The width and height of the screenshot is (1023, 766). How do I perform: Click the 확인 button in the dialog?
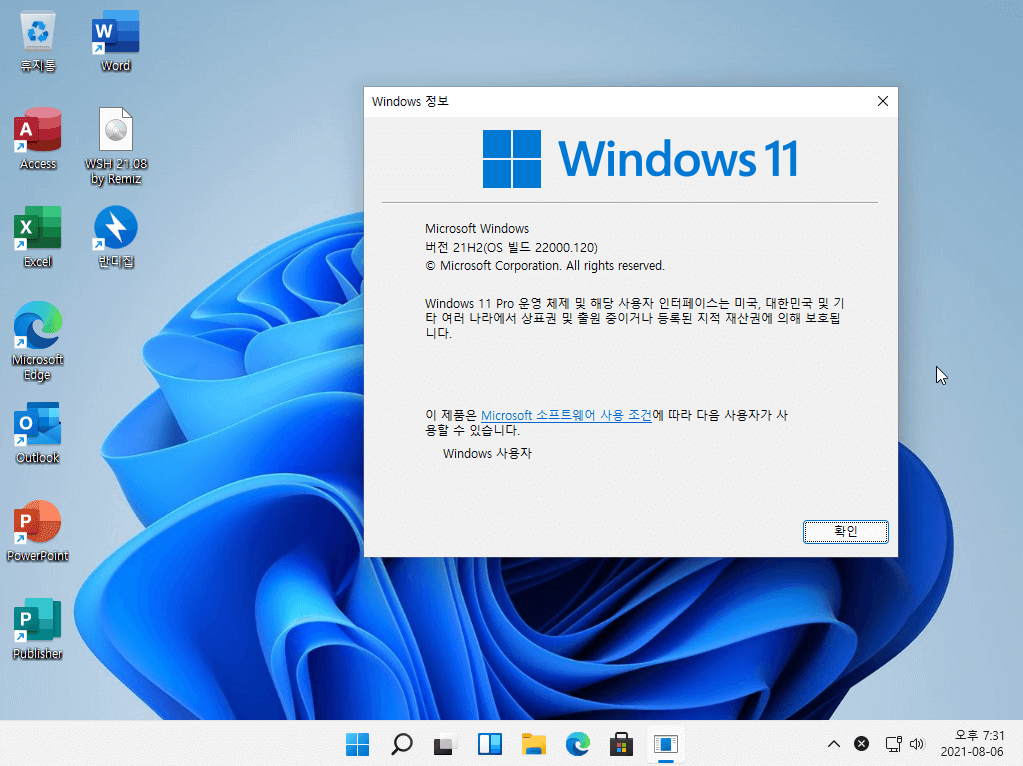tap(845, 532)
